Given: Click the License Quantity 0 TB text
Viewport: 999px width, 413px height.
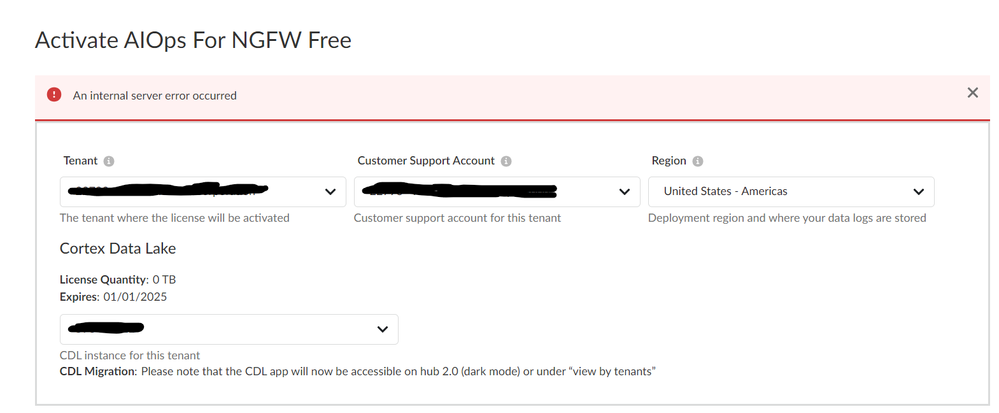Looking at the screenshot, I should (118, 280).
